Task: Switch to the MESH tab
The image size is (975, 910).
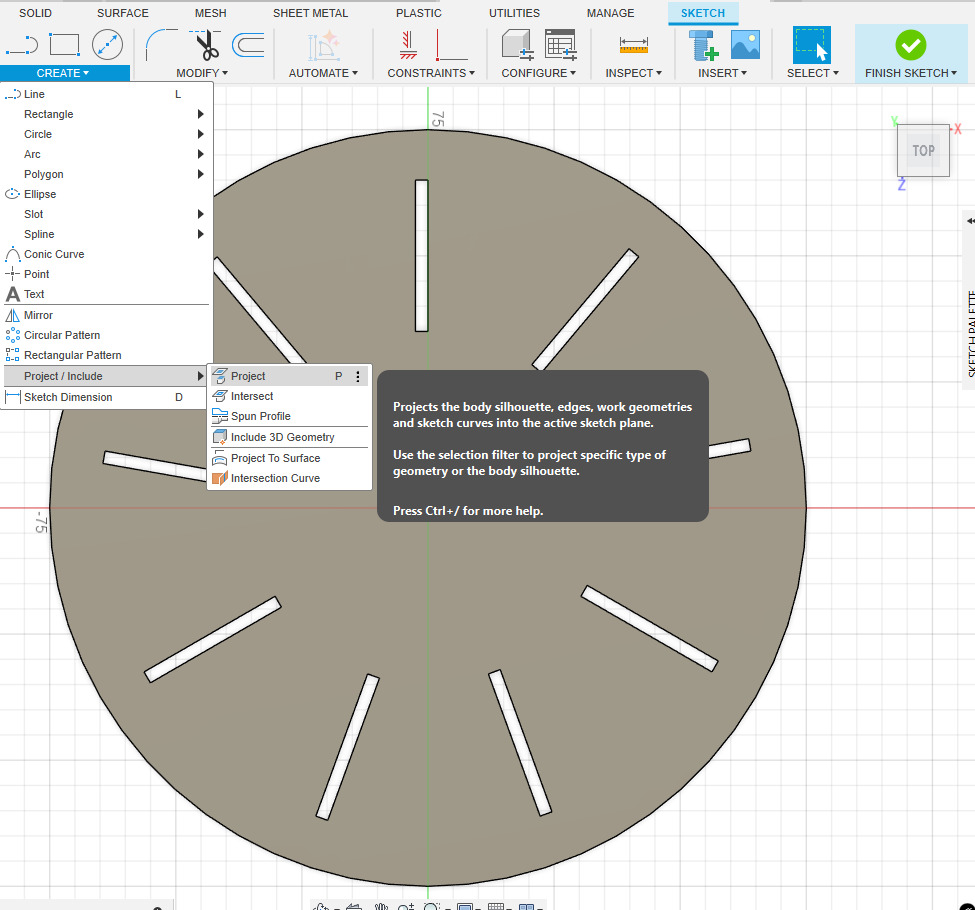Action: tap(210, 13)
